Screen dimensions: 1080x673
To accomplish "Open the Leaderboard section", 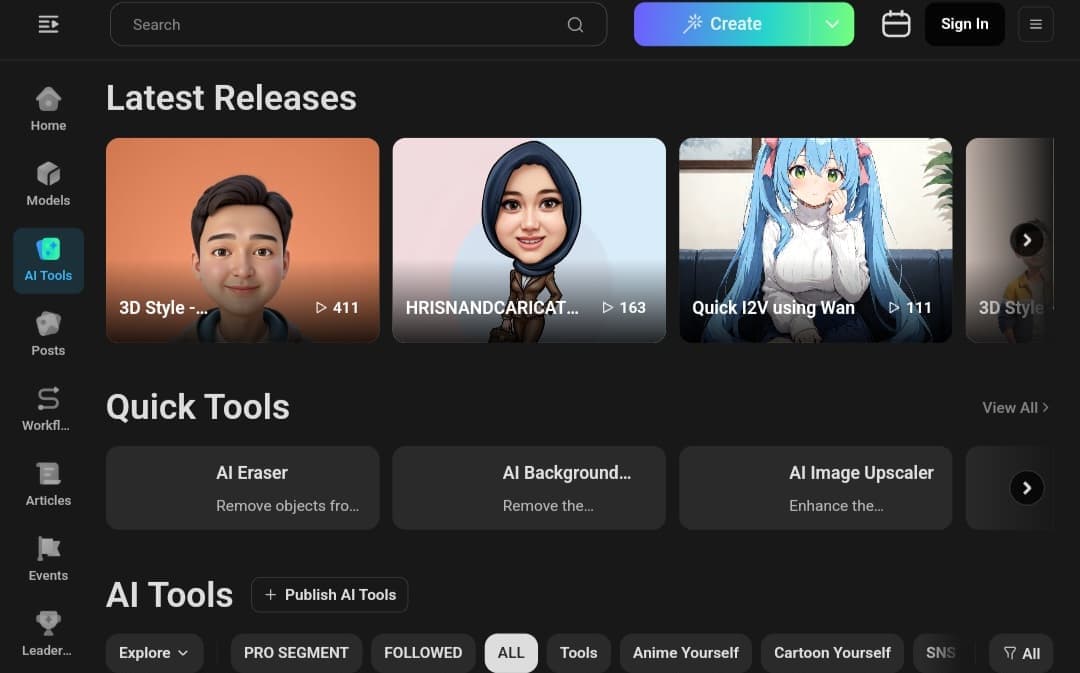I will click(48, 628).
